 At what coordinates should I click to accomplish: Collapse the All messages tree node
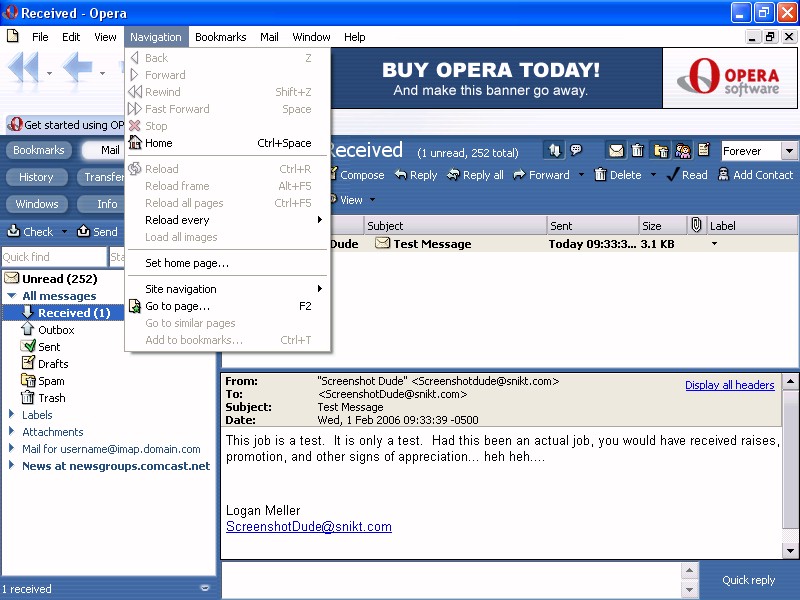[12, 295]
